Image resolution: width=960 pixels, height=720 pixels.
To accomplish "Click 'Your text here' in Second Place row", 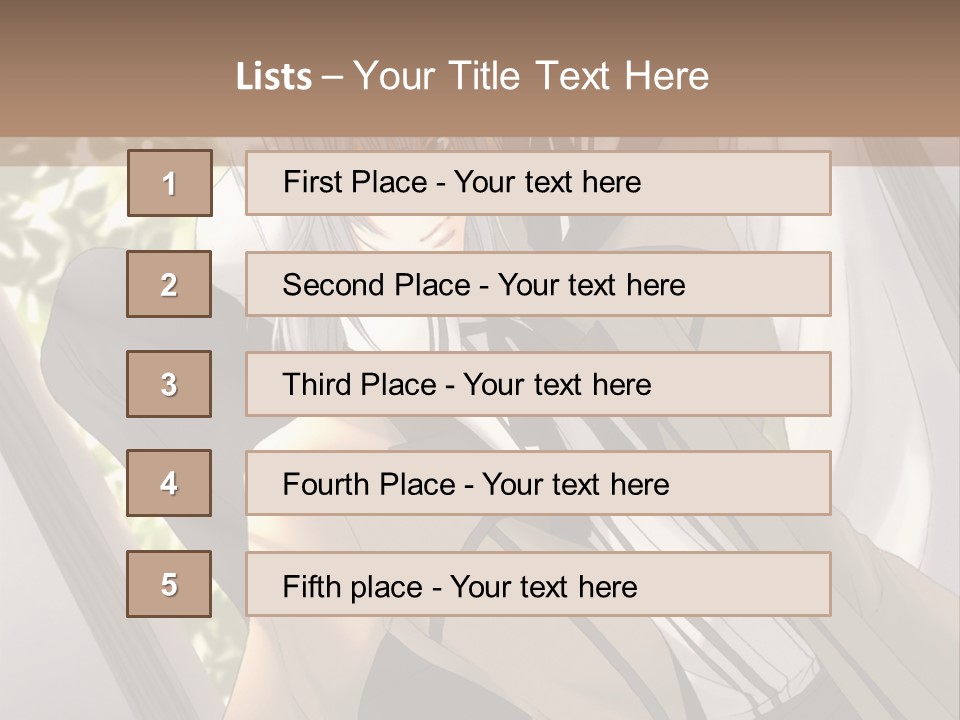I will point(591,285).
